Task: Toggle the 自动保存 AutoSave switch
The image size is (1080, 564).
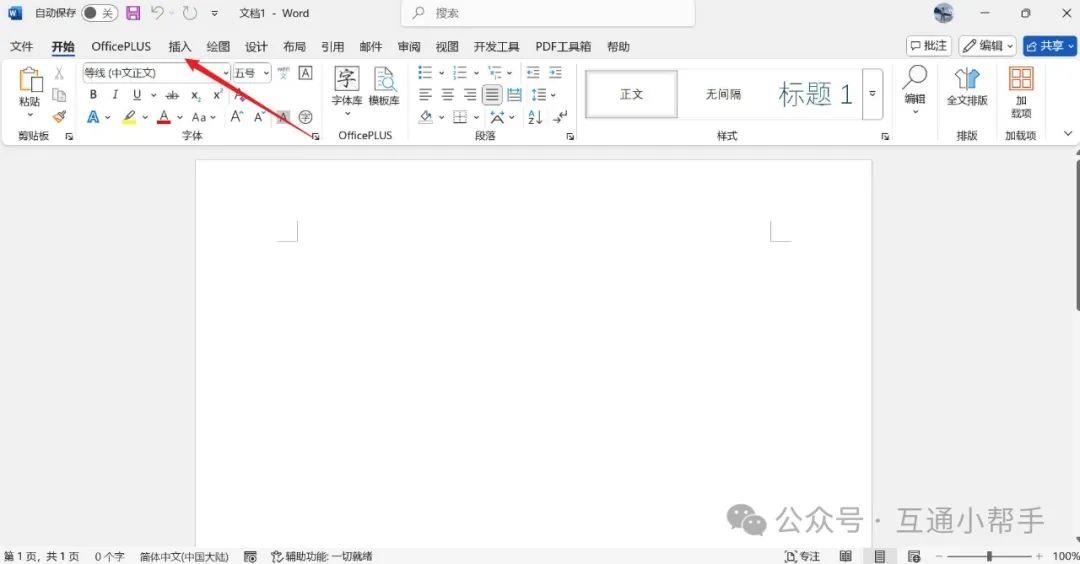Action: coord(99,13)
